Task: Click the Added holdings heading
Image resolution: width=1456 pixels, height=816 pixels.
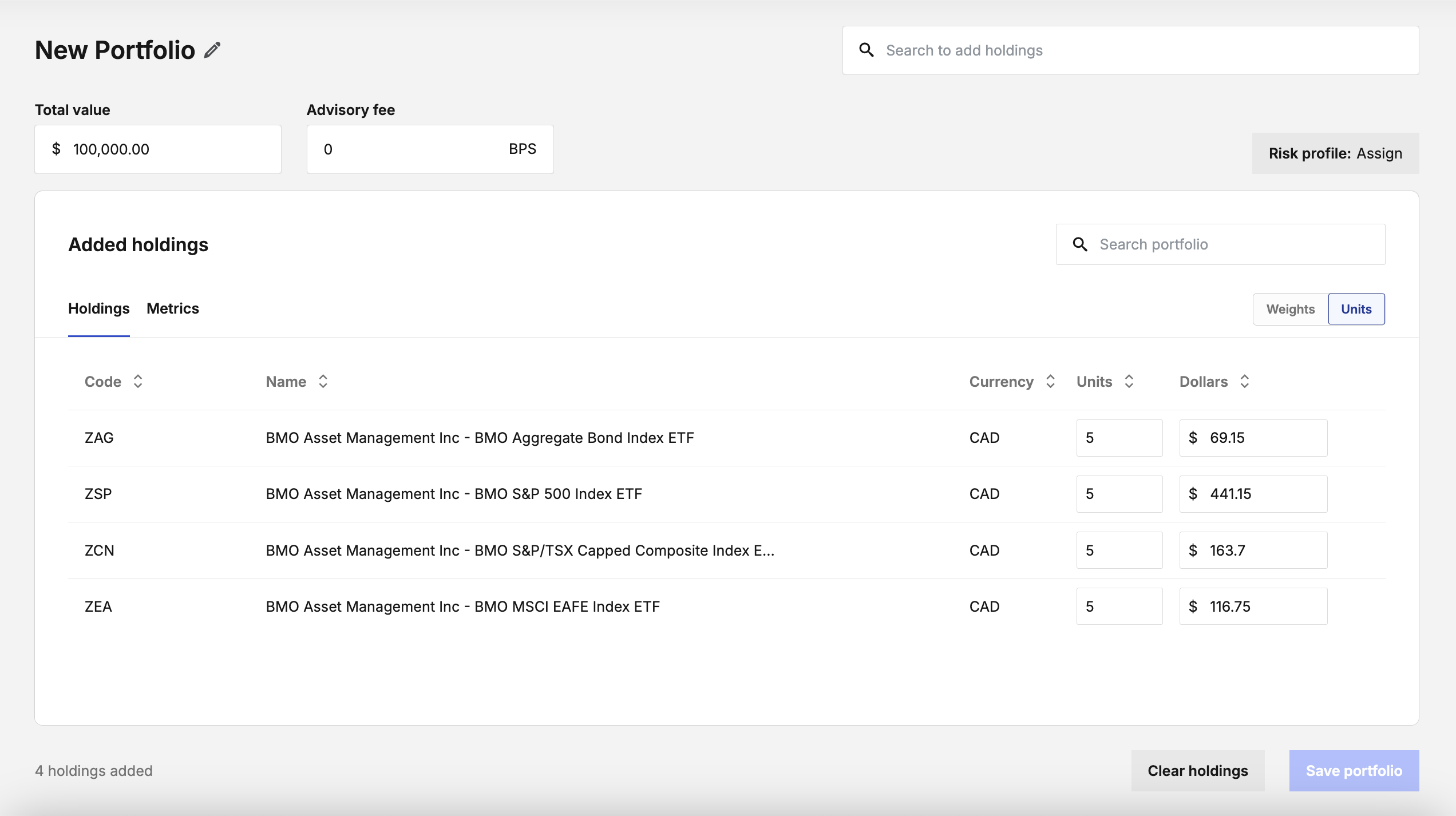Action: [x=139, y=244]
